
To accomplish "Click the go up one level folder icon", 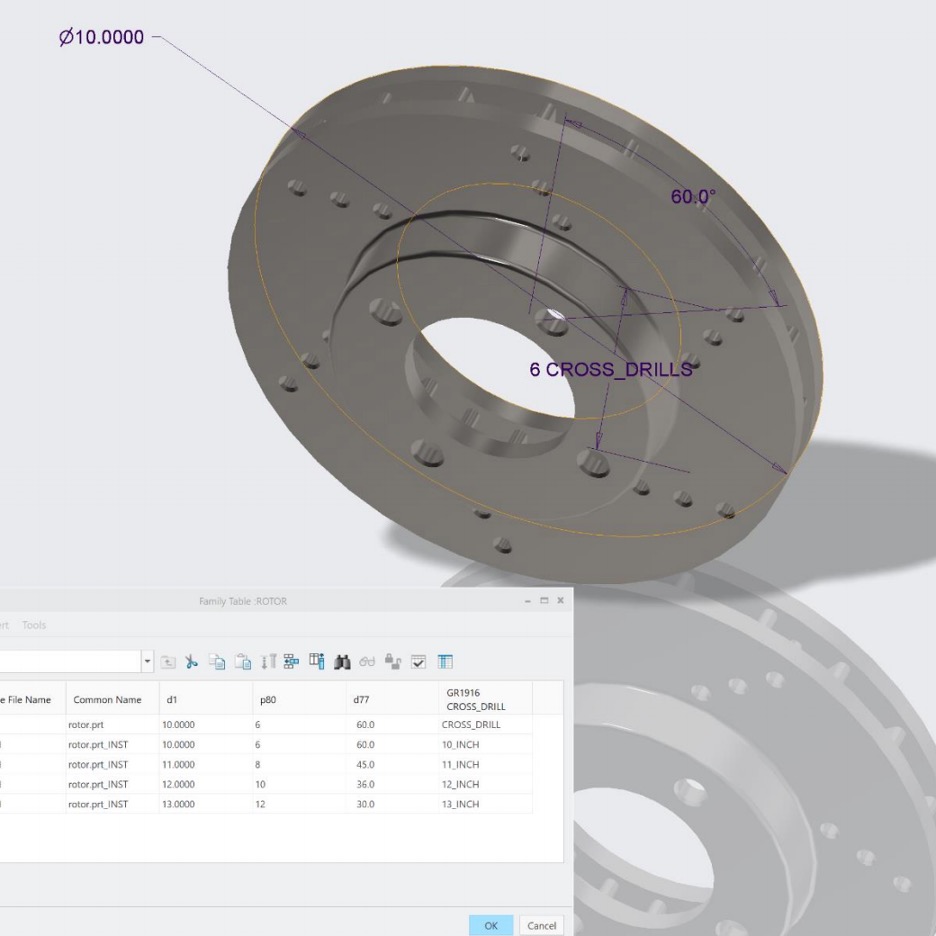I will [x=168, y=661].
